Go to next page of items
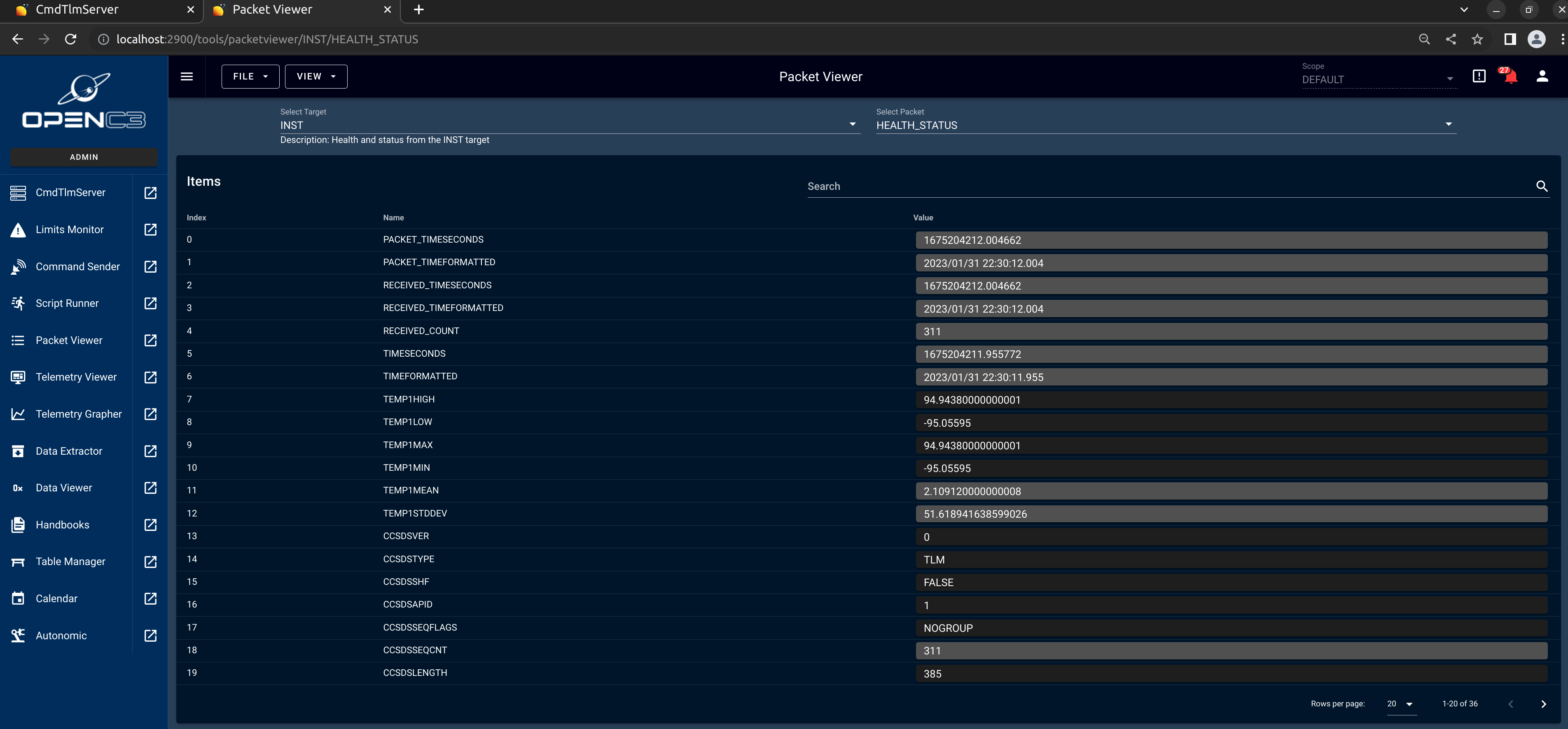Screen dimensions: 1568x729 pyautogui.click(x=1543, y=704)
